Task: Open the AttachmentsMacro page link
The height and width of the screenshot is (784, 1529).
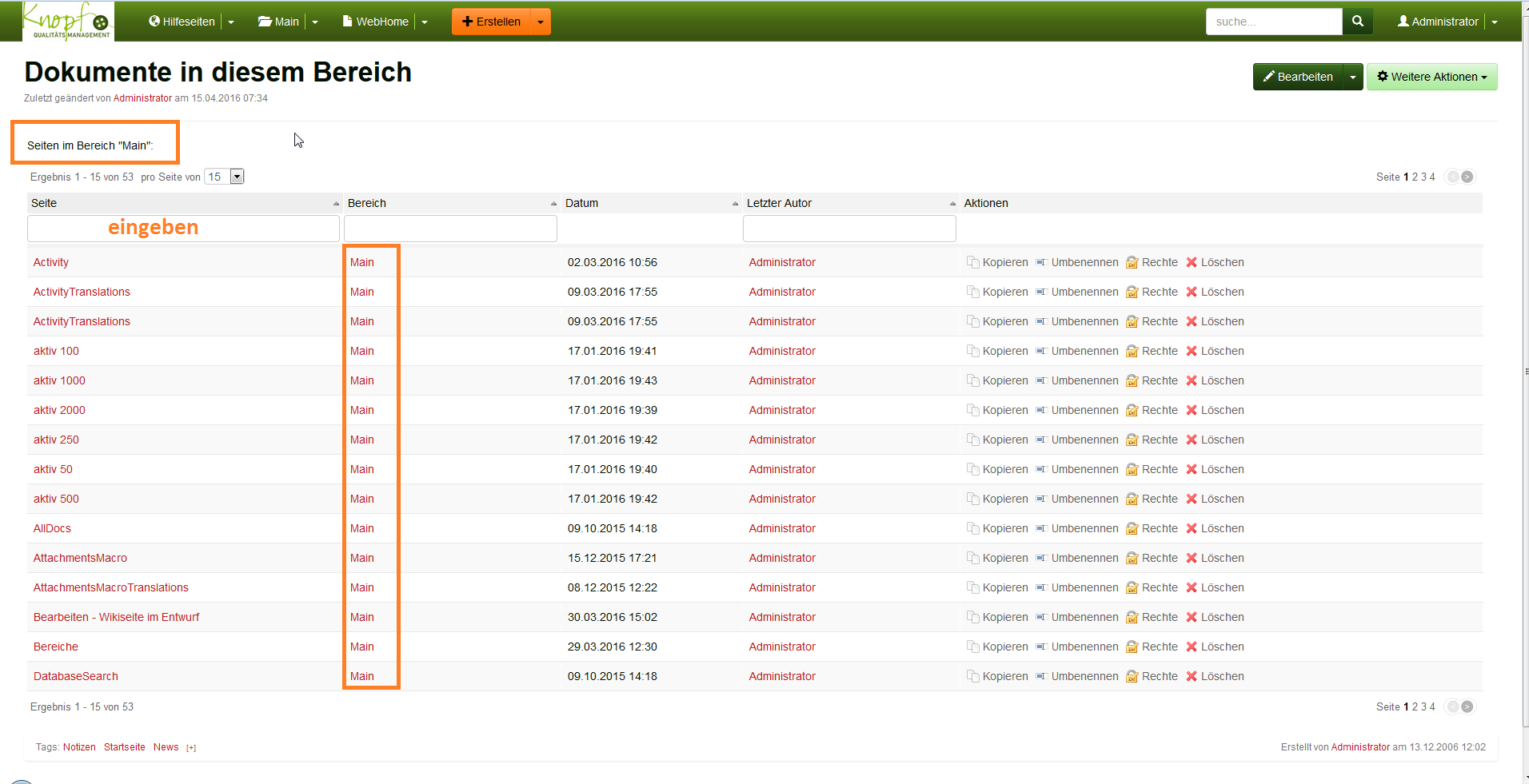Action: point(80,558)
